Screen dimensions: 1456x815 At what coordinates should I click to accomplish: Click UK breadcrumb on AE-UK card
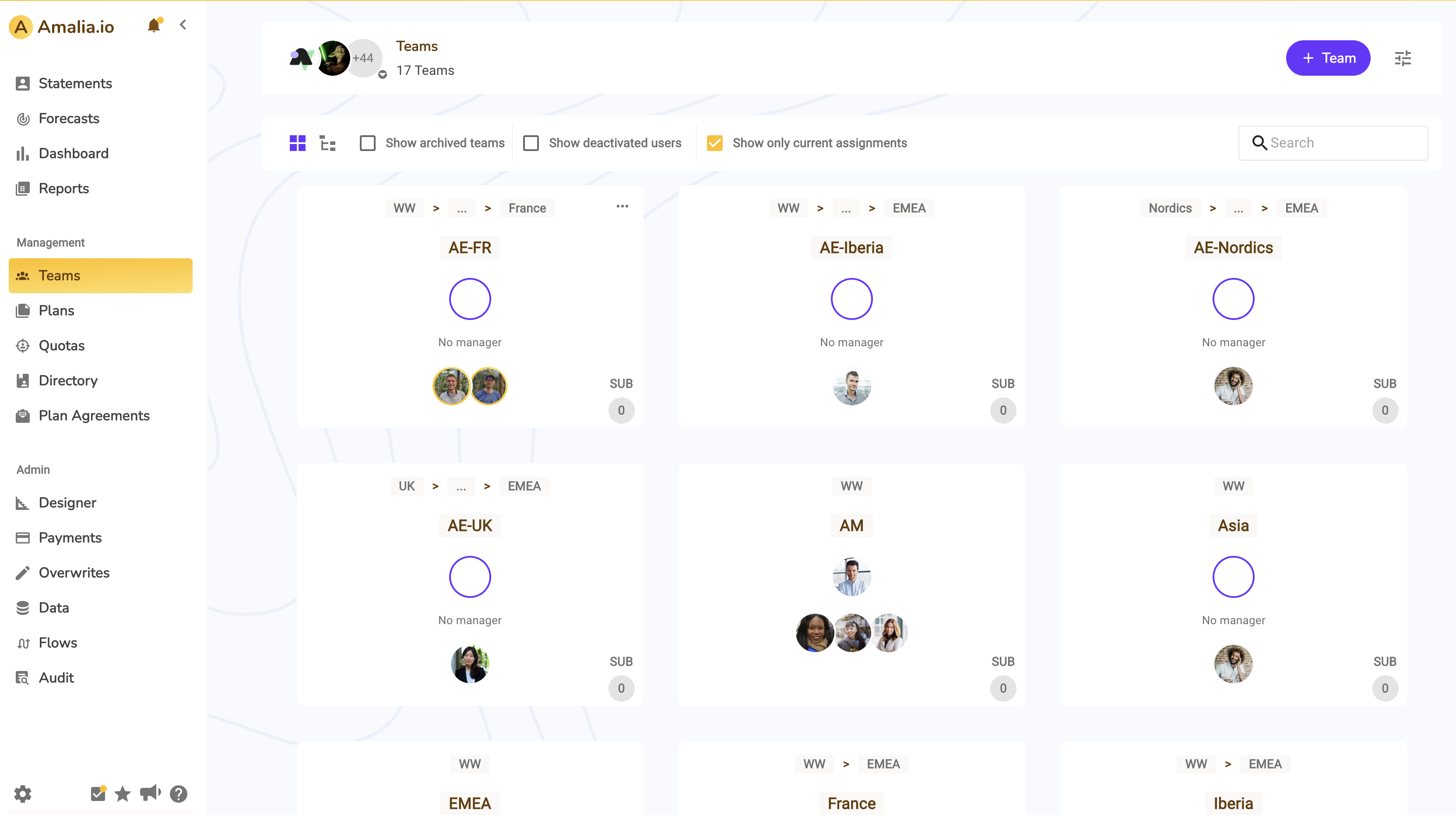click(407, 487)
